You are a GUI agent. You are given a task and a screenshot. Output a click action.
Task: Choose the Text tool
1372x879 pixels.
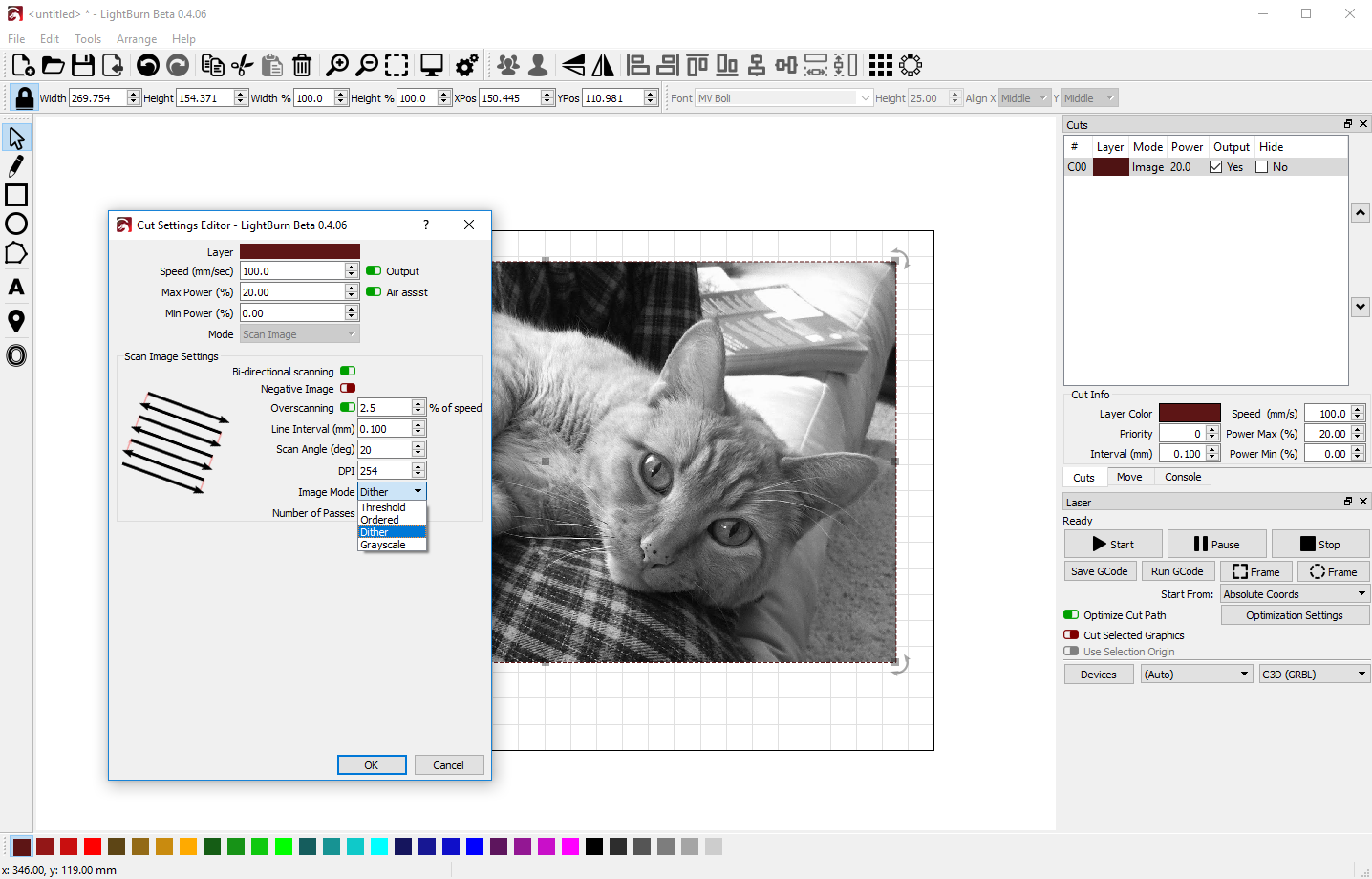pyautogui.click(x=15, y=286)
